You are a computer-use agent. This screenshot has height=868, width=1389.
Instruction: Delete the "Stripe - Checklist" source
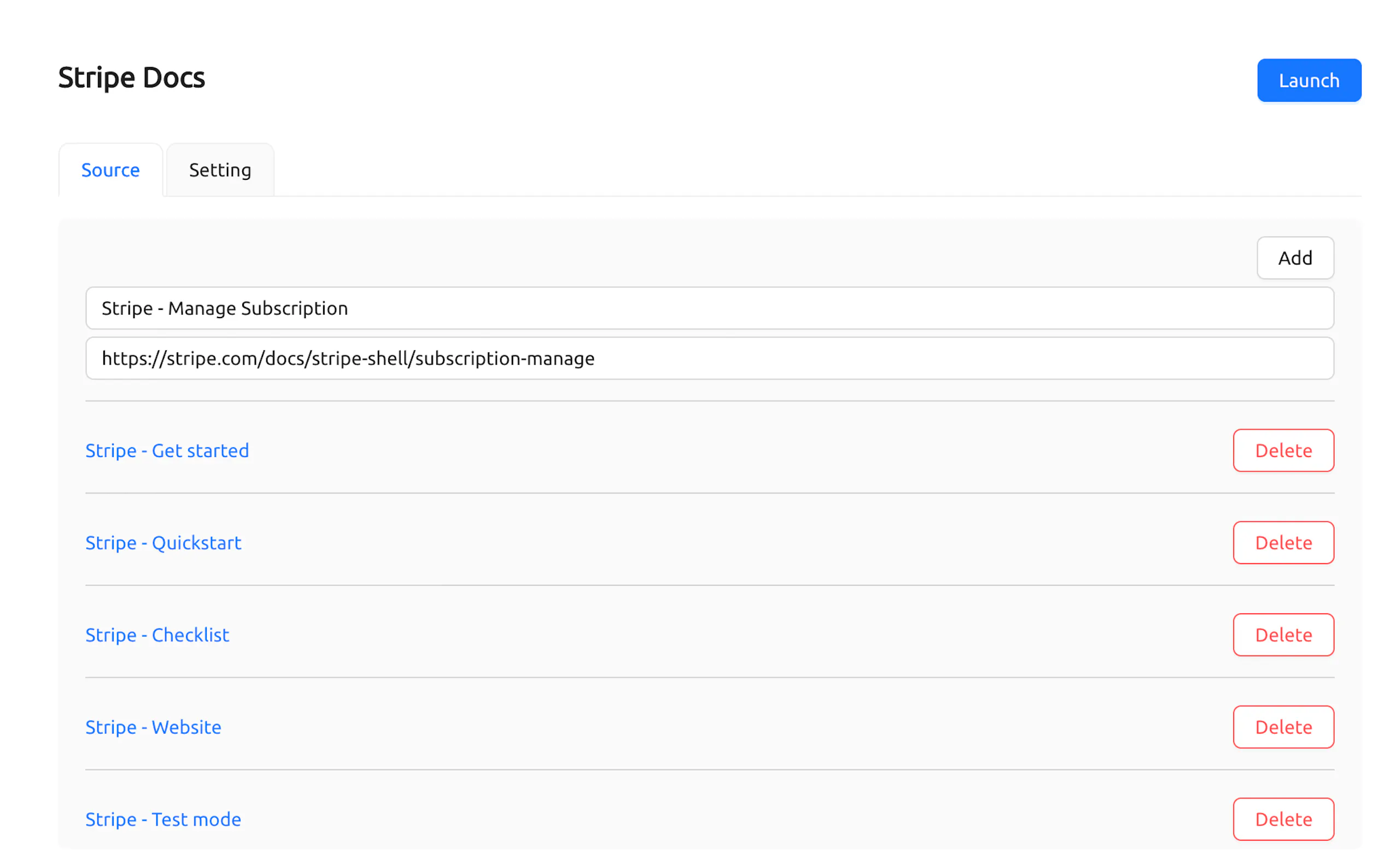(1283, 635)
